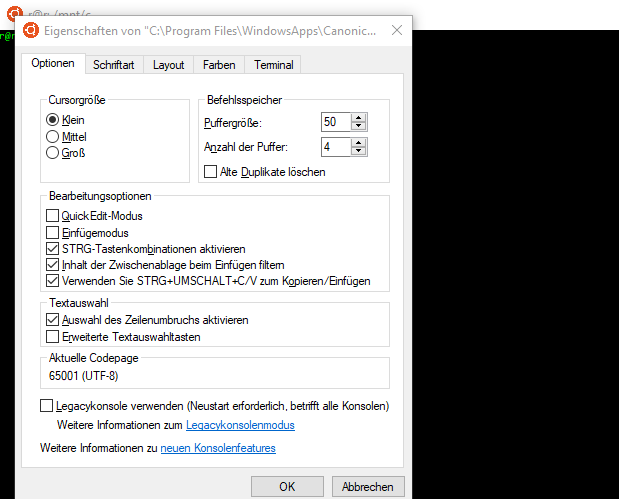This screenshot has height=499, width=619.
Task: Enable Erweiterte Textauswahltasten
Action: tap(52, 336)
